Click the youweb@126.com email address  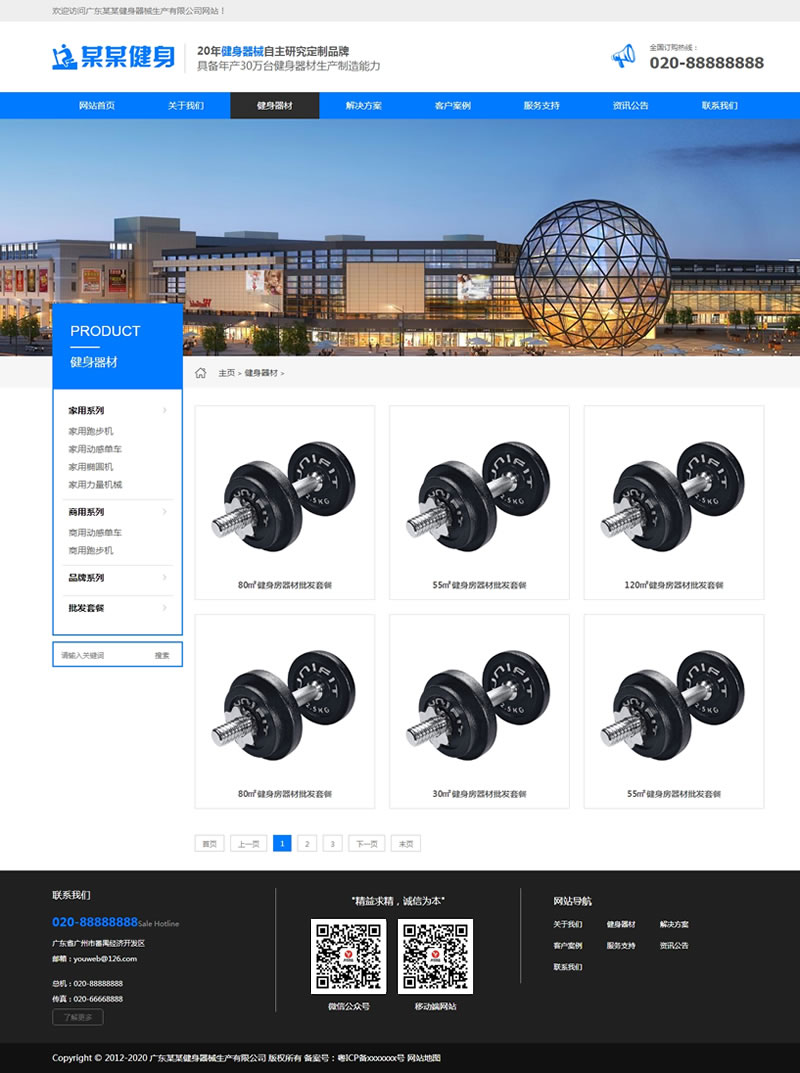(x=105, y=959)
